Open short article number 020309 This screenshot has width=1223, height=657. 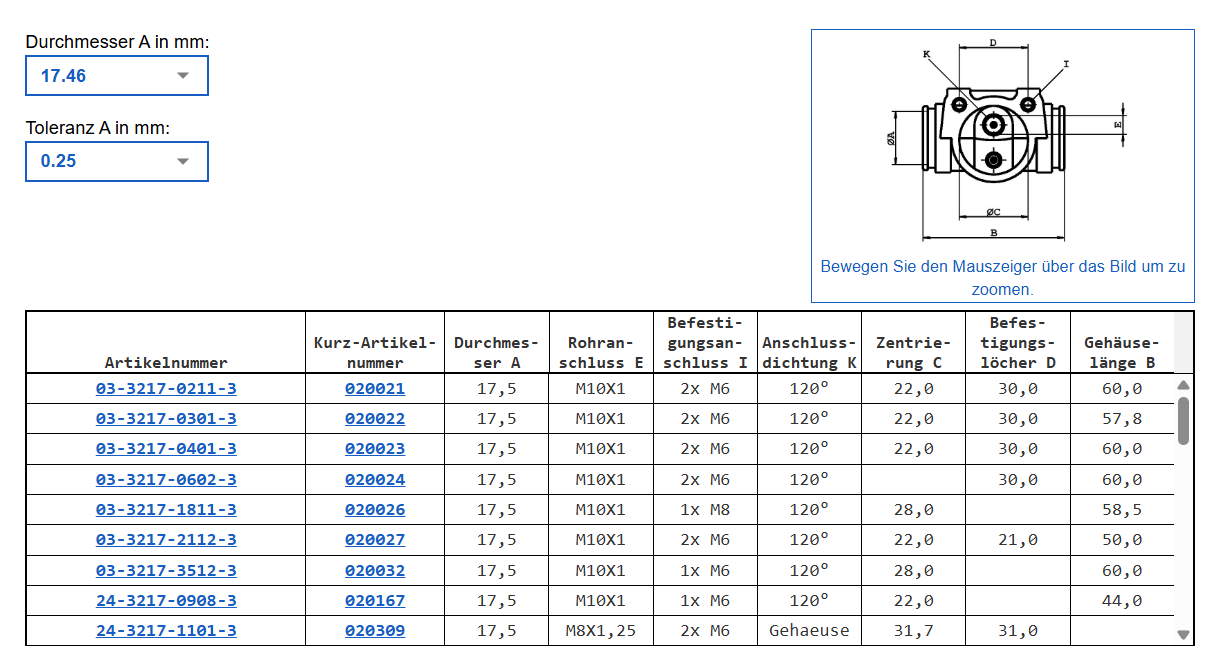click(375, 631)
